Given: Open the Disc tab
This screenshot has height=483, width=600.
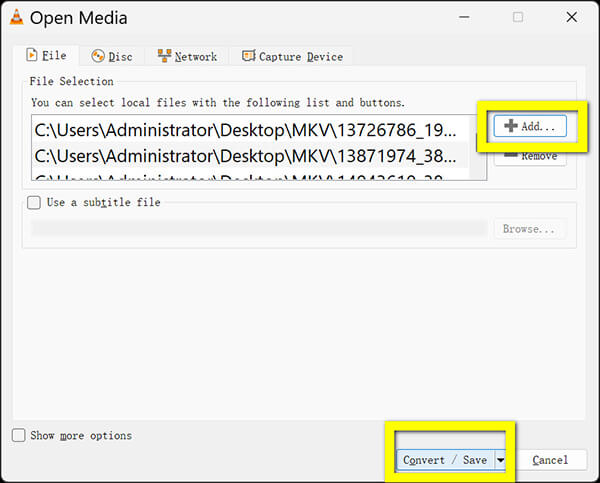Looking at the screenshot, I should (x=112, y=56).
